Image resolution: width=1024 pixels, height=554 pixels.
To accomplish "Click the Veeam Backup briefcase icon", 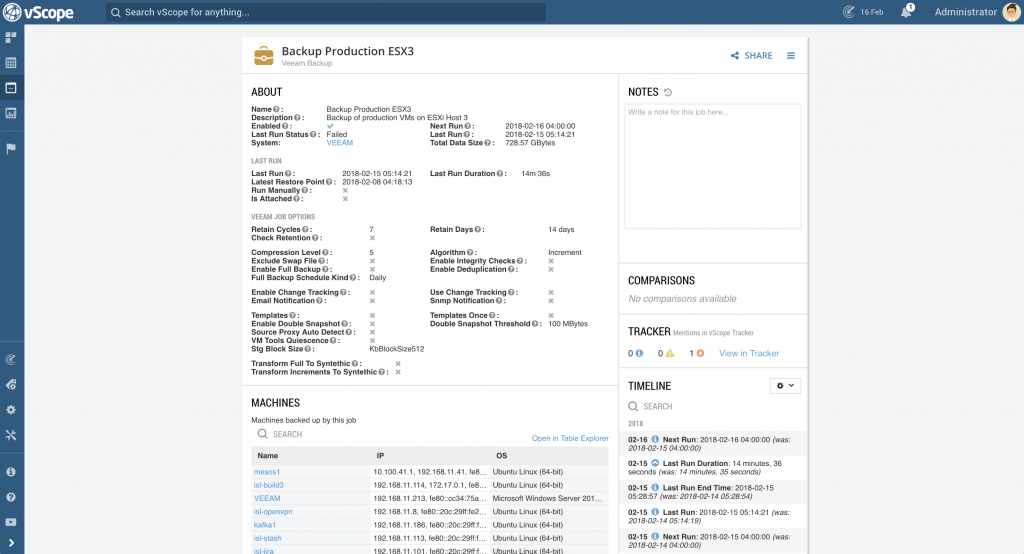I will 264,56.
